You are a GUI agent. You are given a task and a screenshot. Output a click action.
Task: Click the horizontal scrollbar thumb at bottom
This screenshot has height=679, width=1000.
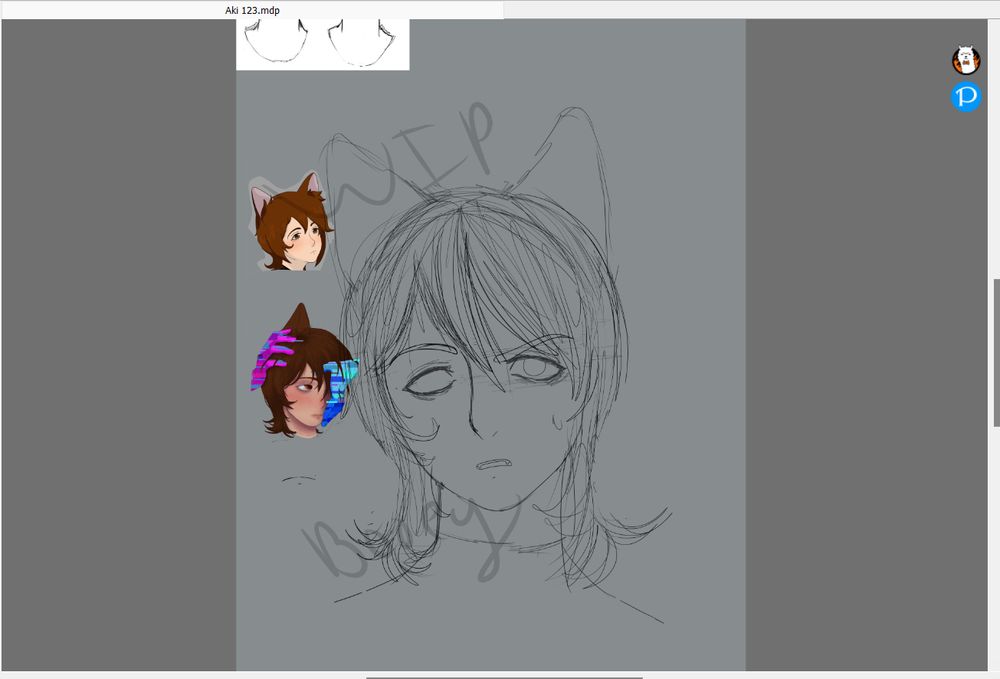click(x=504, y=678)
